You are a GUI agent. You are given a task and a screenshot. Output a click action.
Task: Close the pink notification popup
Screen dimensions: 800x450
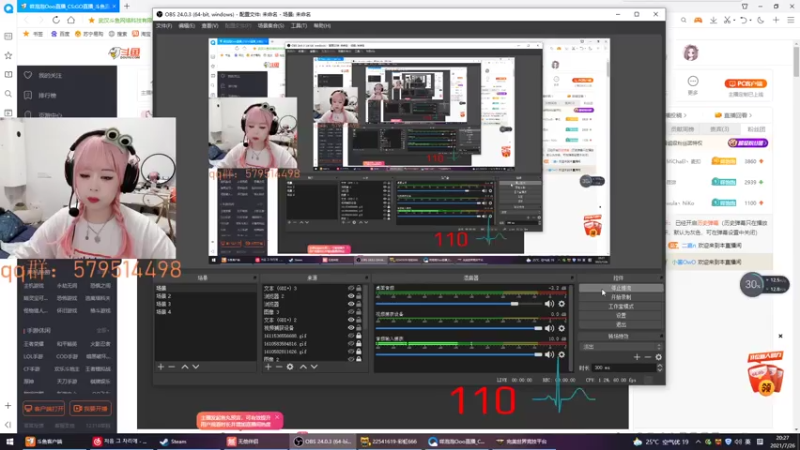[x=277, y=417]
